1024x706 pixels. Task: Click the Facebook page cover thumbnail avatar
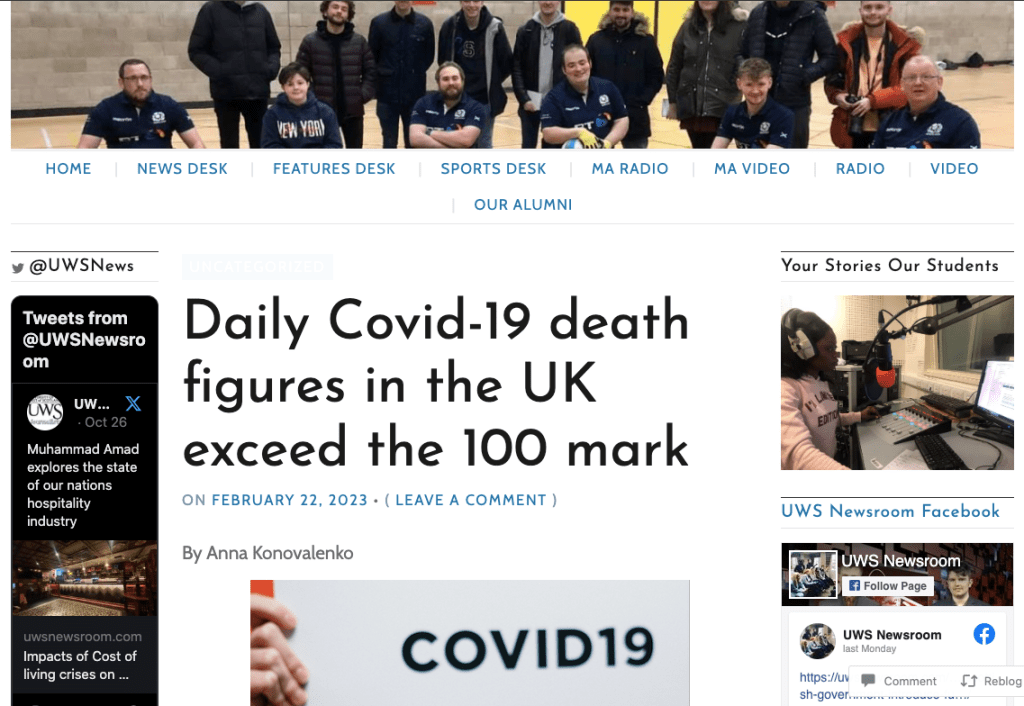pyautogui.click(x=812, y=574)
